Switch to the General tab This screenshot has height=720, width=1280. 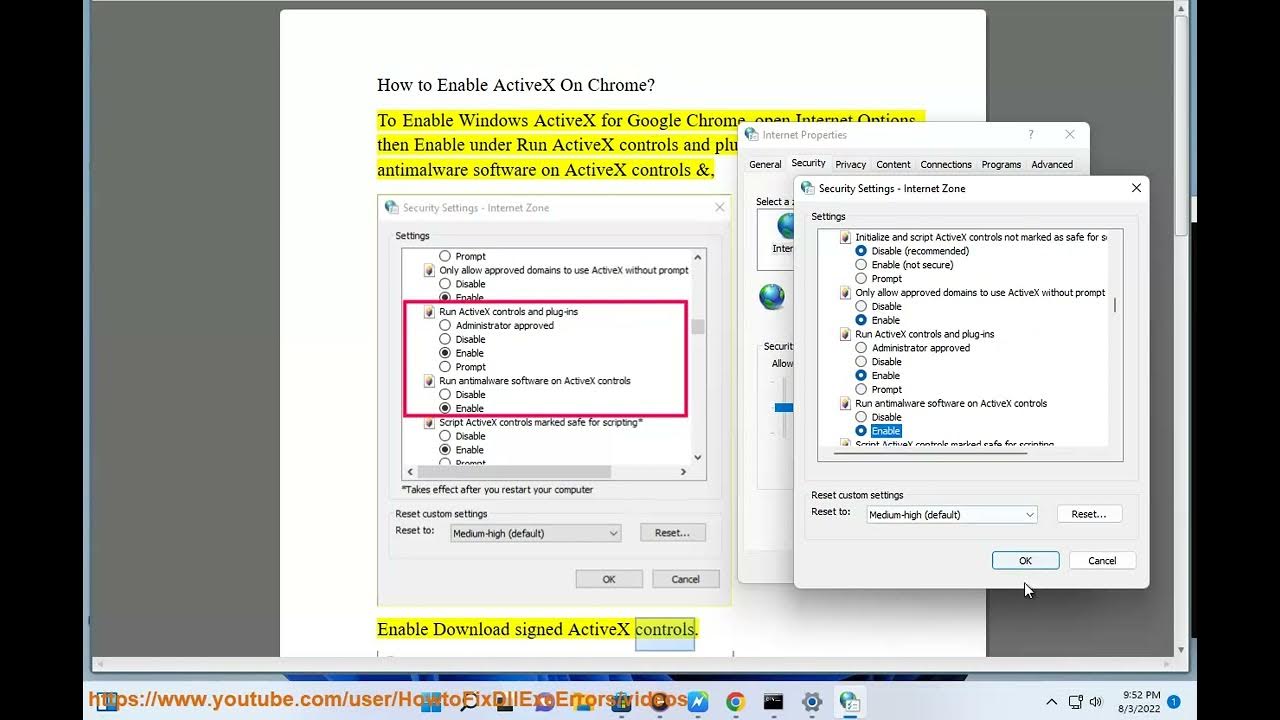(765, 165)
